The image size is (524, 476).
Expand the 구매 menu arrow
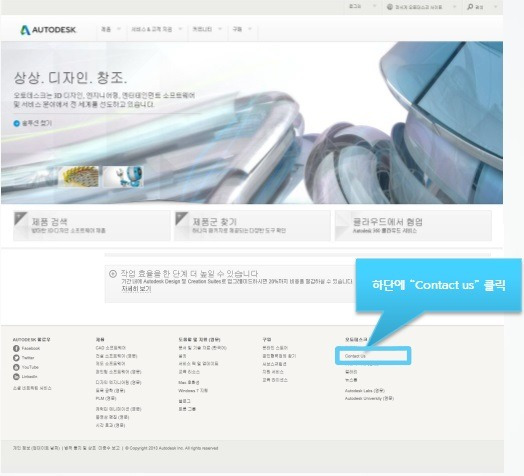250,29
